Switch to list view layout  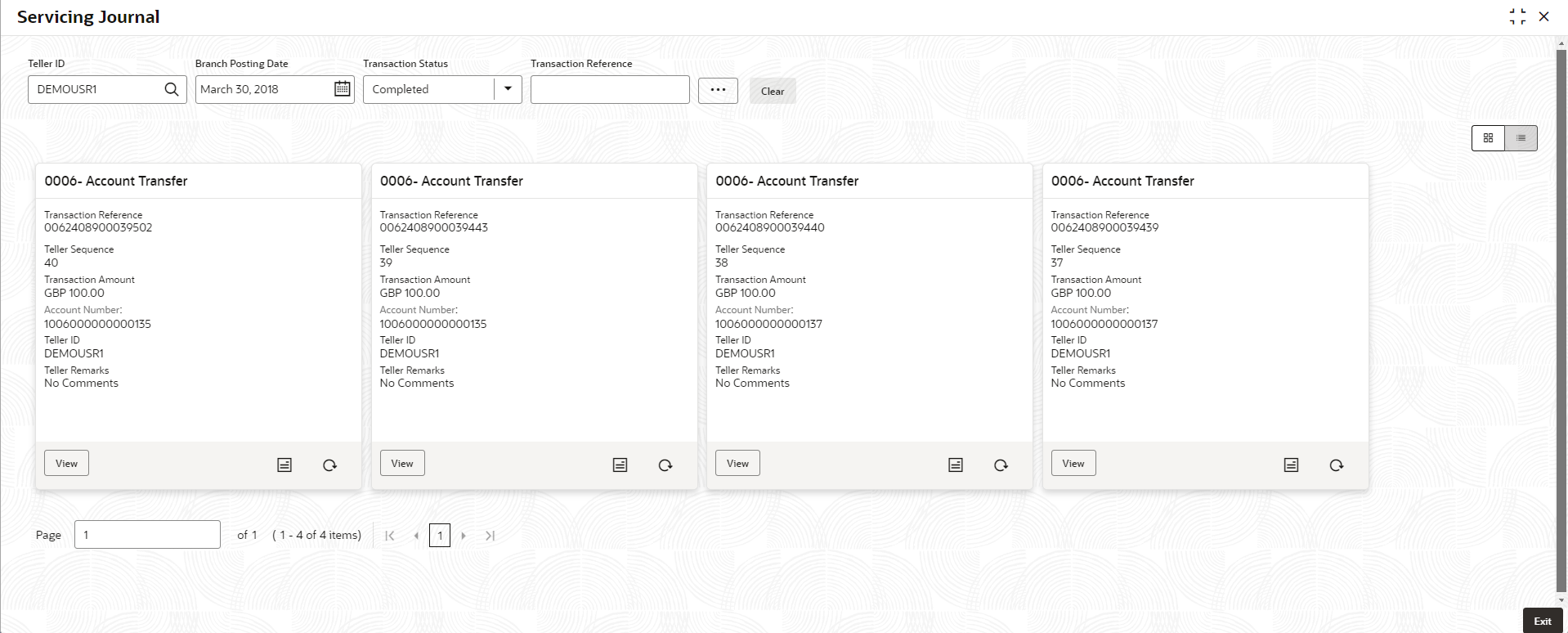click(x=1521, y=138)
